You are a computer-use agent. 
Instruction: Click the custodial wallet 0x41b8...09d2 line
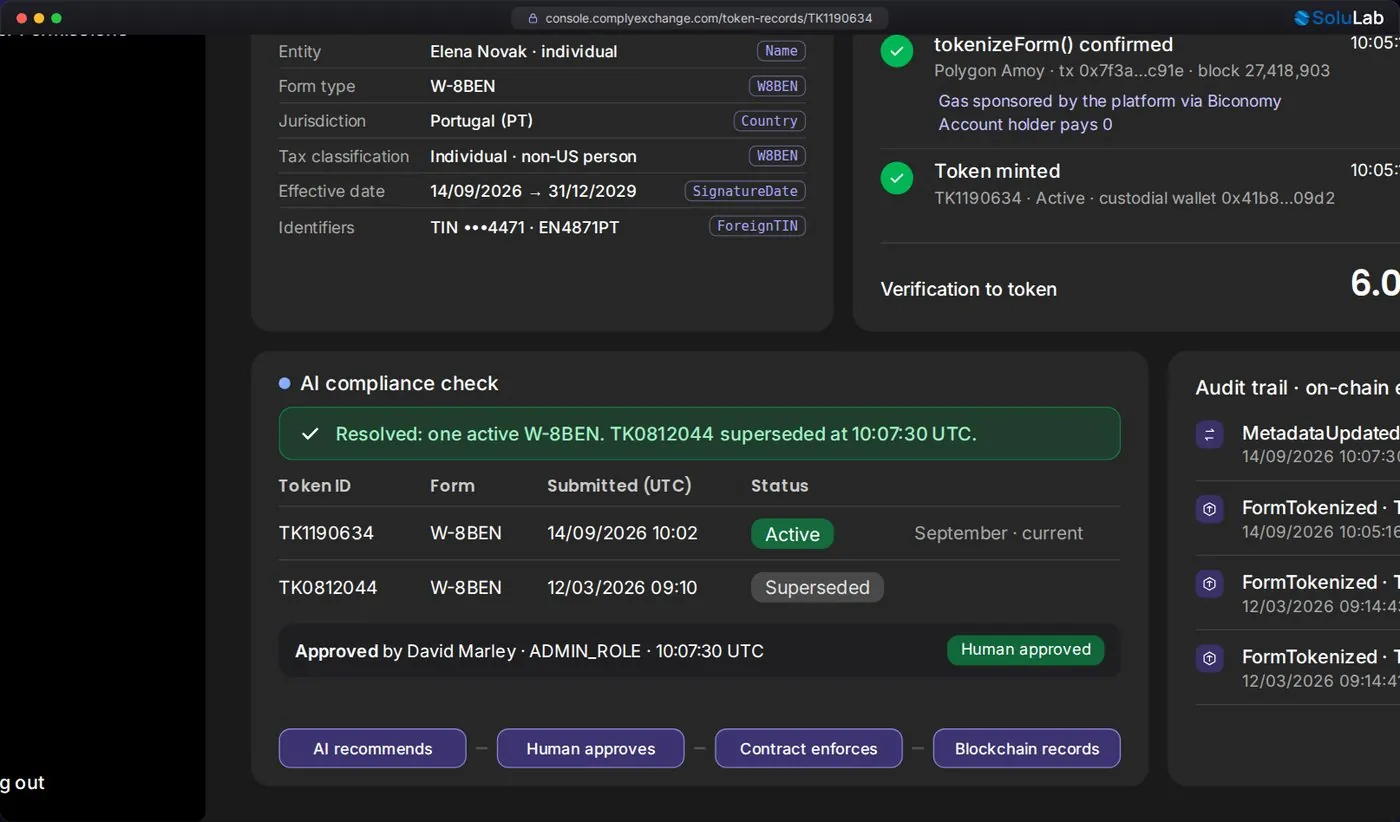(1134, 198)
